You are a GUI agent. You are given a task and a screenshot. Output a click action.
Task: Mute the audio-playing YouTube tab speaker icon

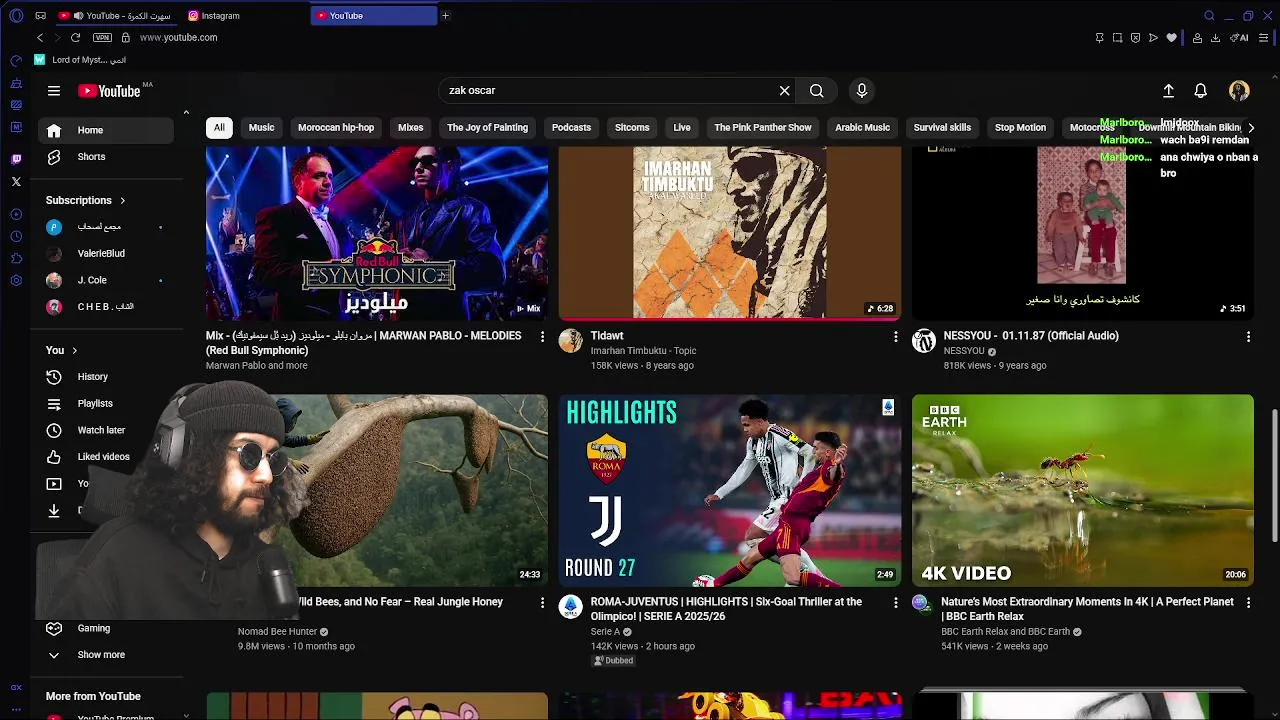78,16
